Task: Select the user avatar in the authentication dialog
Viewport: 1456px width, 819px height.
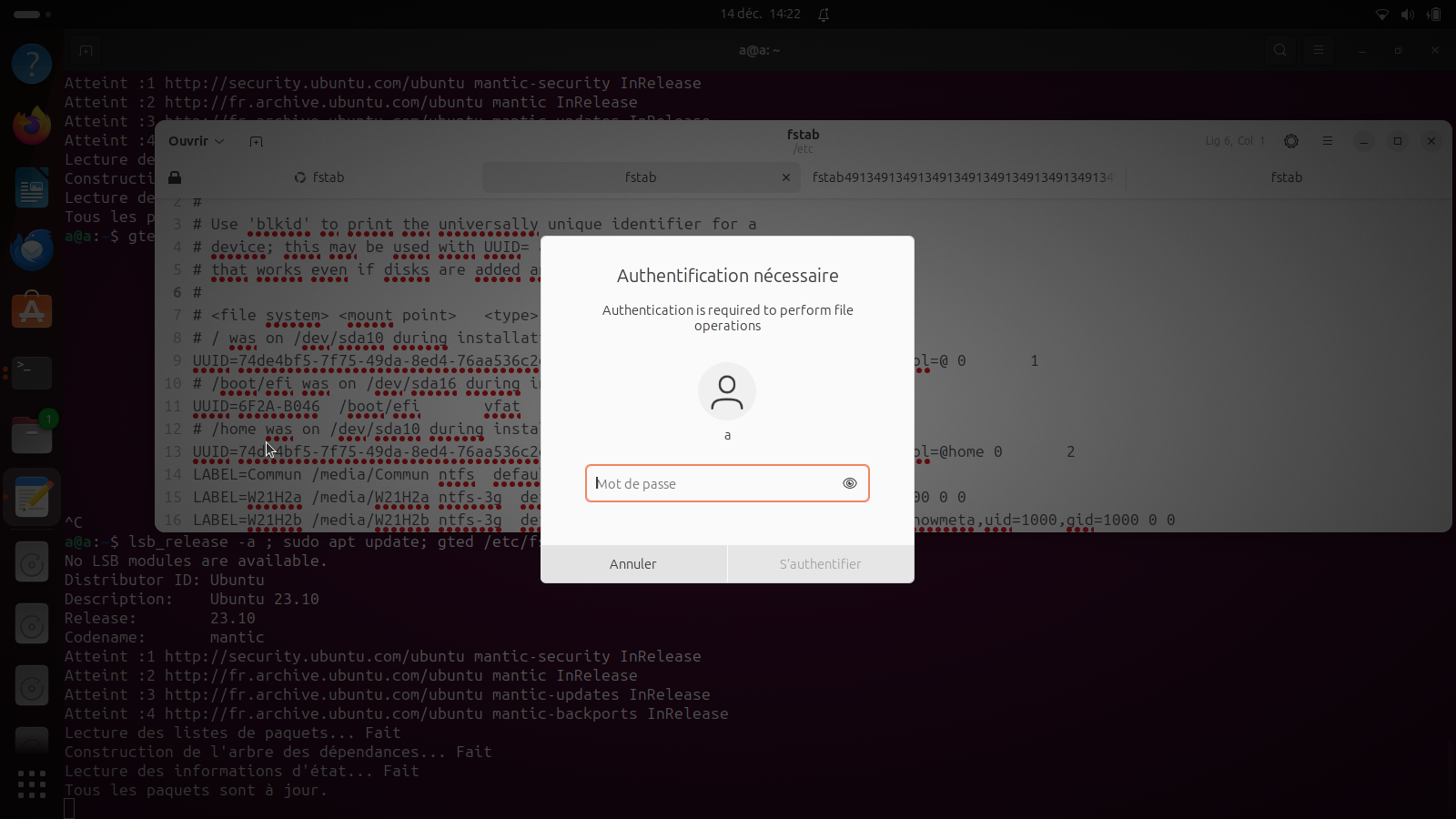Action: click(727, 391)
